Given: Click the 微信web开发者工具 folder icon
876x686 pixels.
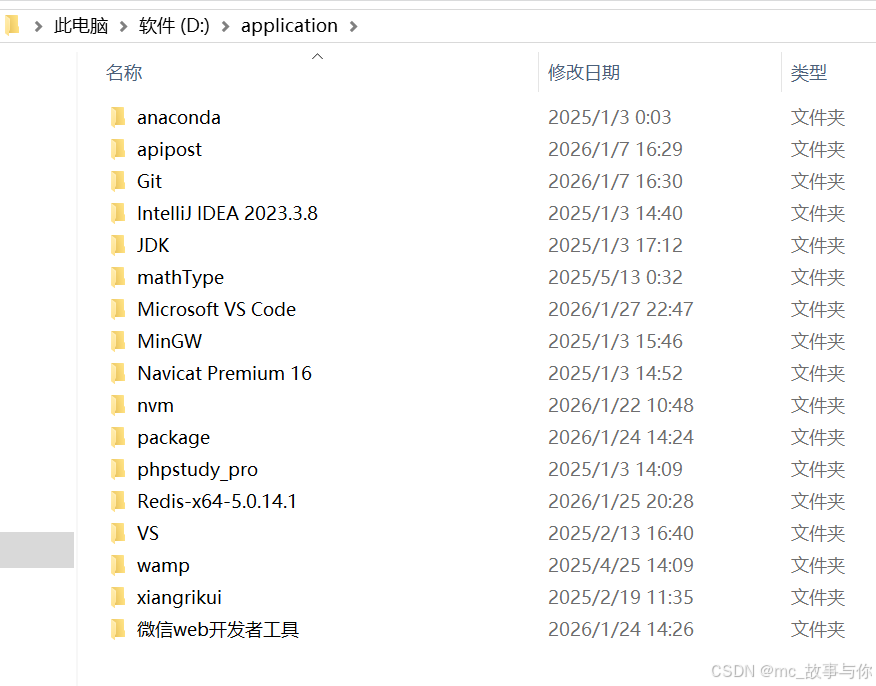Looking at the screenshot, I should (118, 629).
